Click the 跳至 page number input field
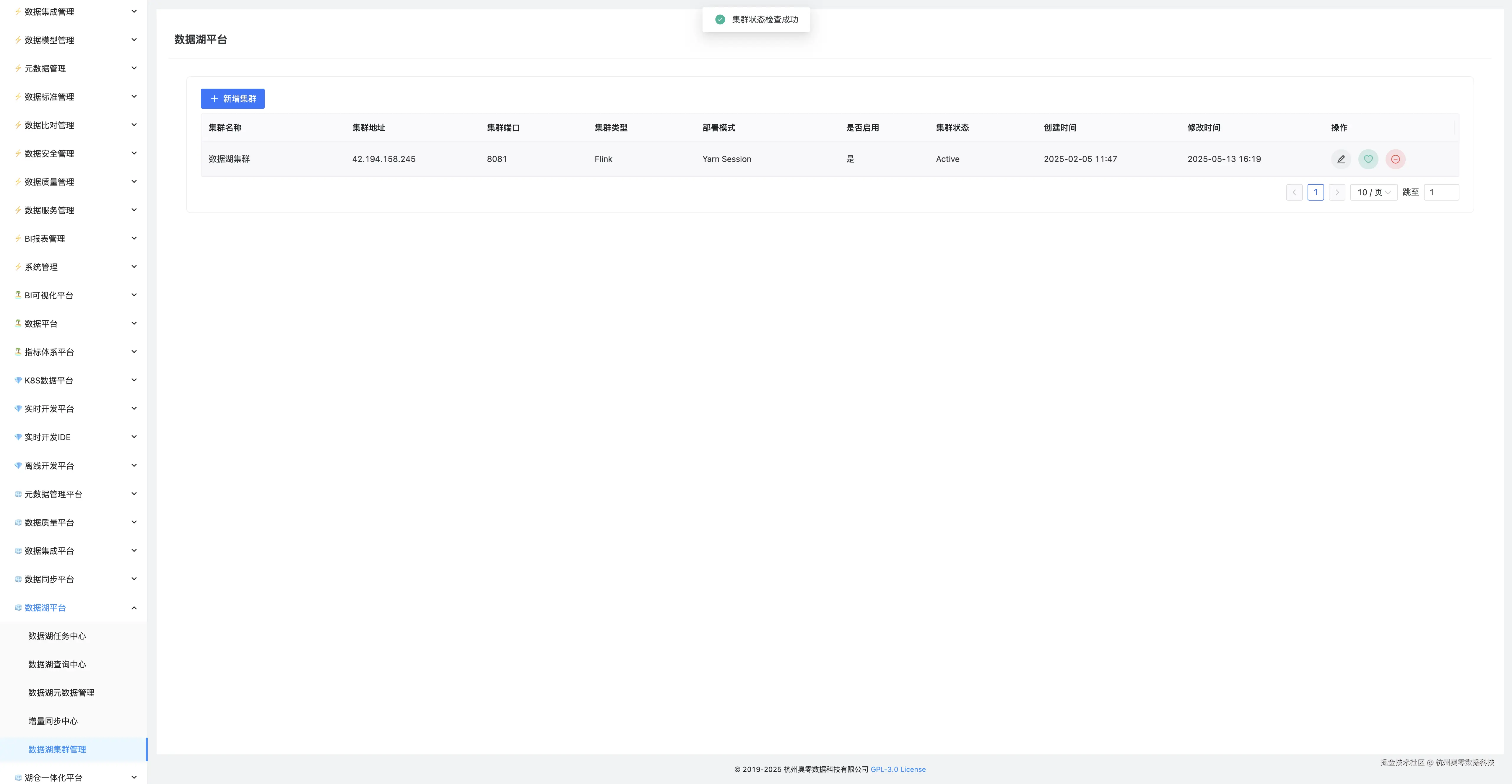 pyautogui.click(x=1441, y=193)
